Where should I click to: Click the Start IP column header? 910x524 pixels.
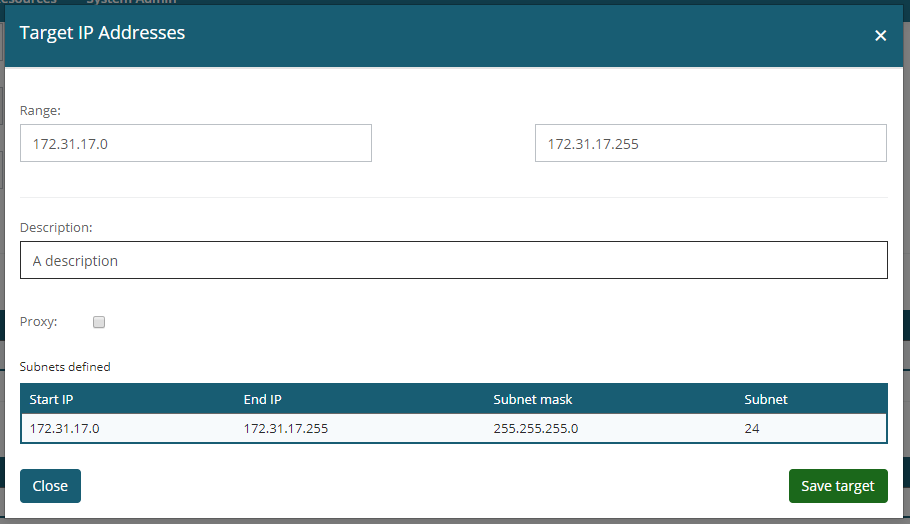click(x=52, y=399)
